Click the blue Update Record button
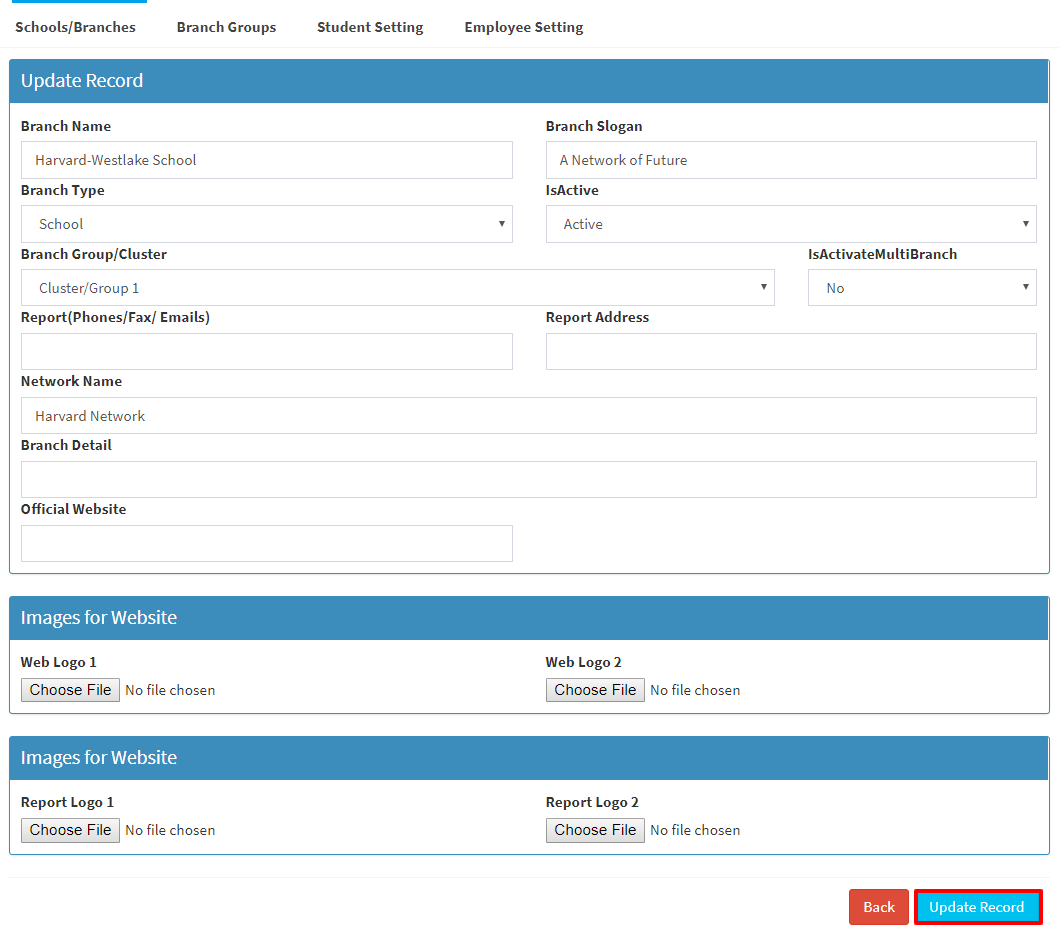 978,907
